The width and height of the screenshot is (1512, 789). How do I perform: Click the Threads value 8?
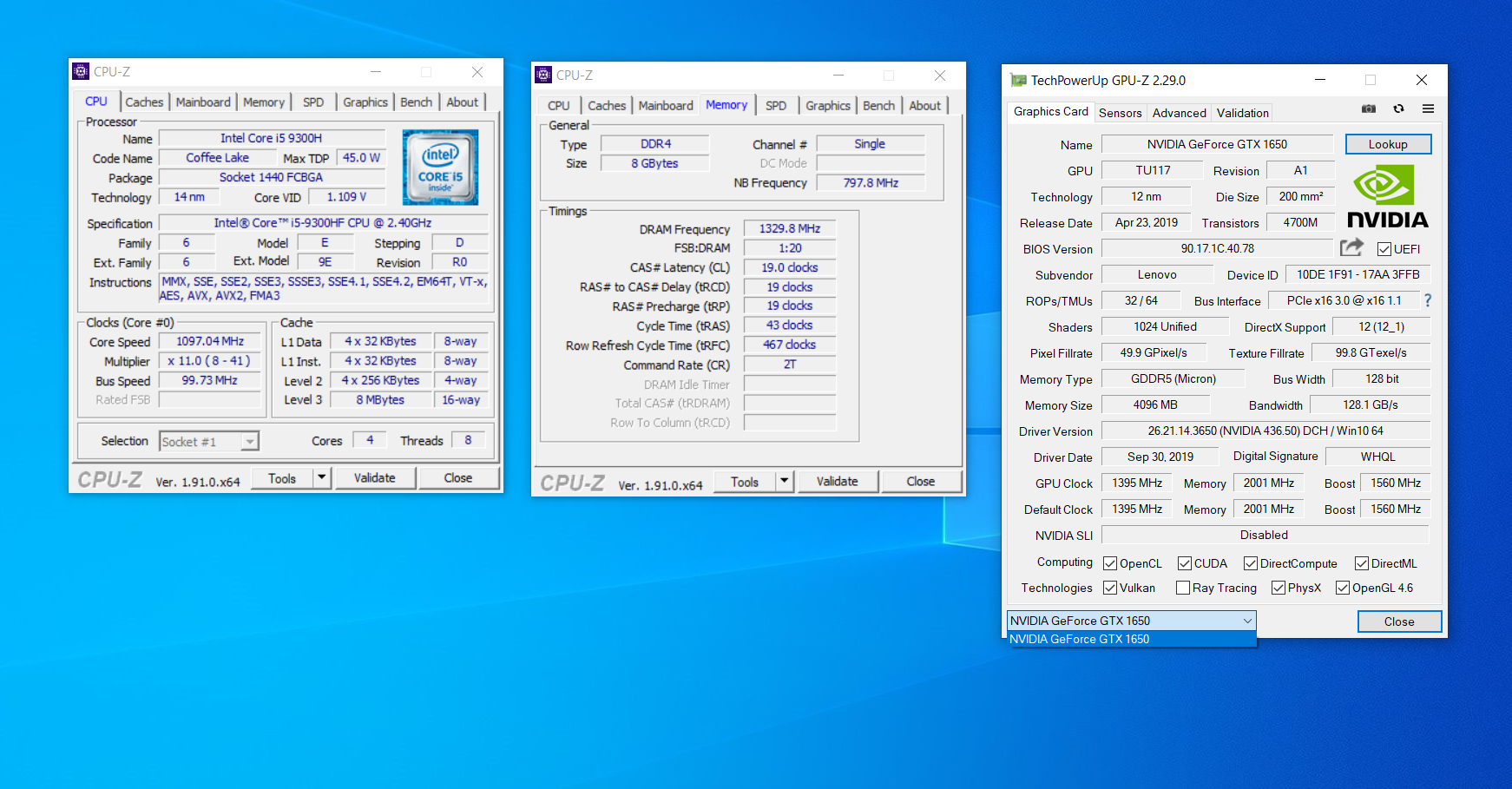(468, 440)
